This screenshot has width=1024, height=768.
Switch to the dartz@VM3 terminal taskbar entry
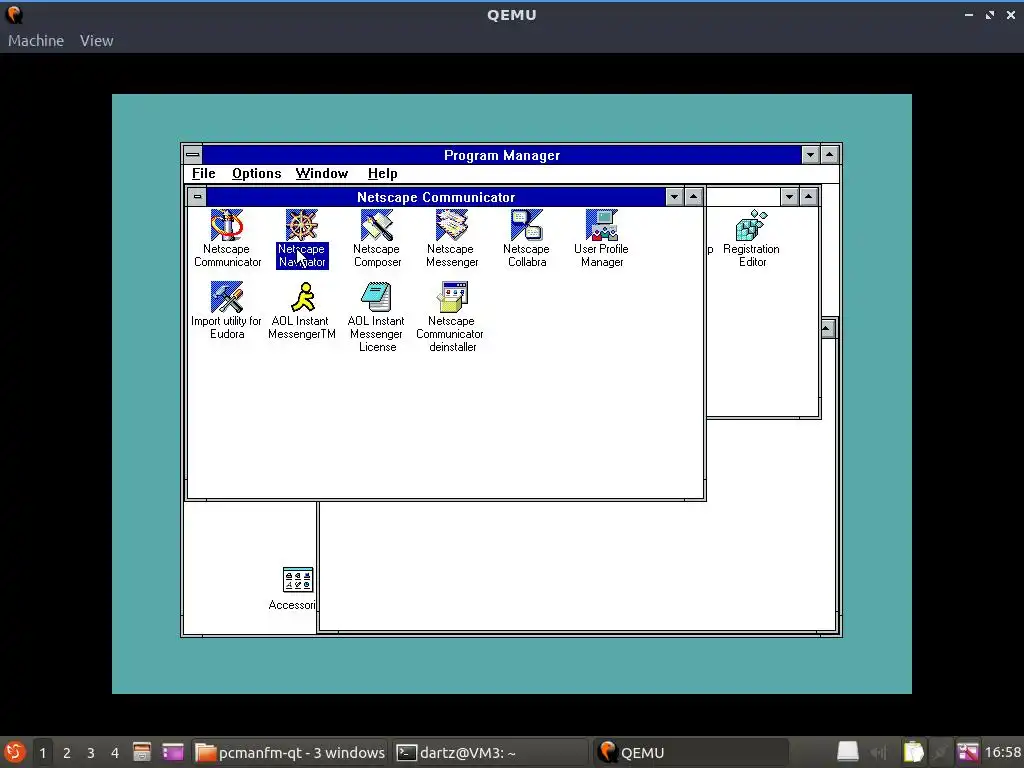tap(490, 753)
